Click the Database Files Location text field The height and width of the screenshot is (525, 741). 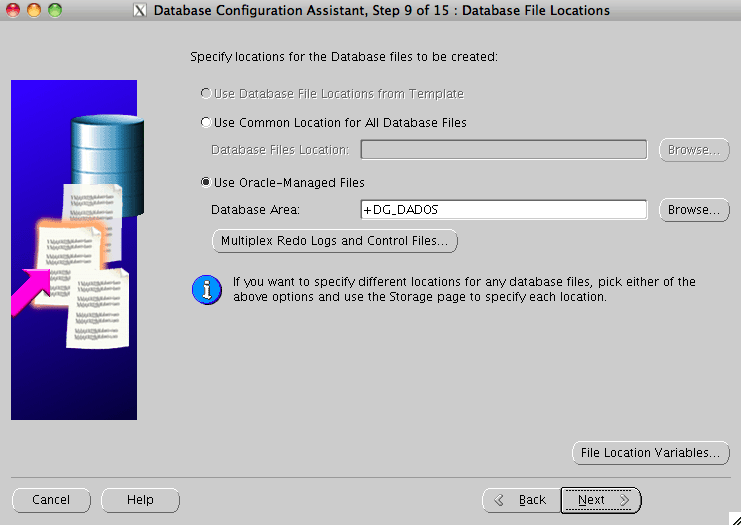[504, 150]
